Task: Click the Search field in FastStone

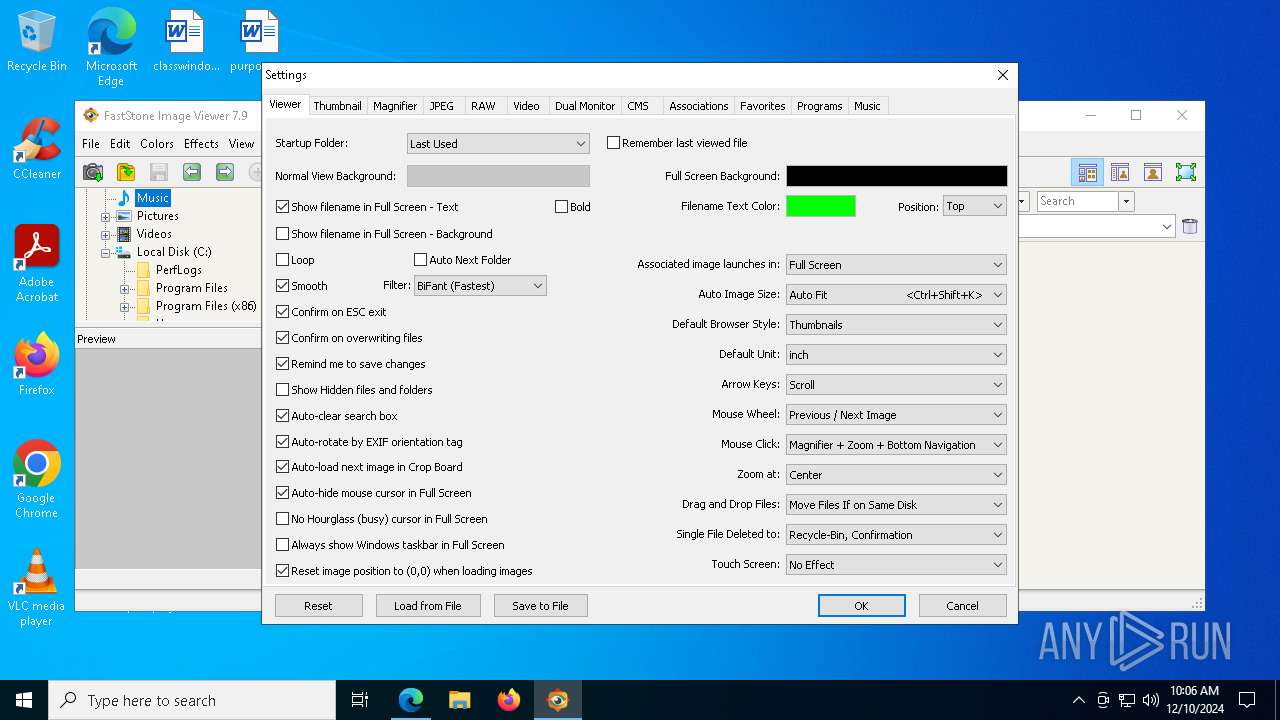Action: pyautogui.click(x=1077, y=201)
